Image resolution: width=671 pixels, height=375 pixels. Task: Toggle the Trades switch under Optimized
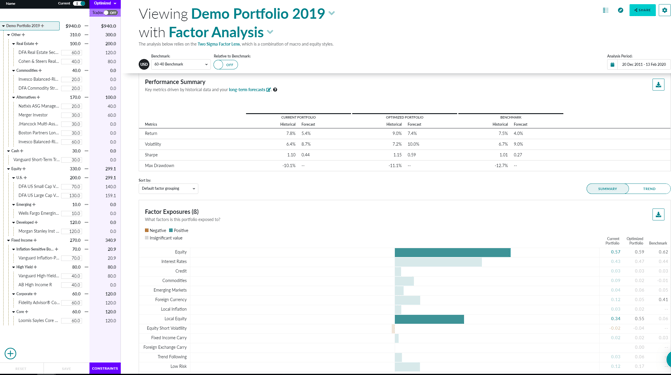tap(110, 13)
